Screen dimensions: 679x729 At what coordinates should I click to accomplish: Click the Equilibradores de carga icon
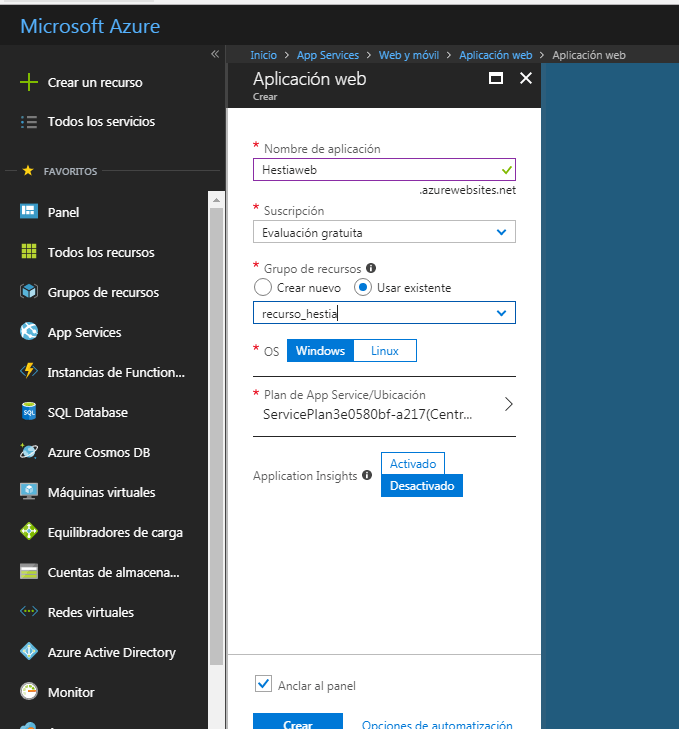point(29,532)
